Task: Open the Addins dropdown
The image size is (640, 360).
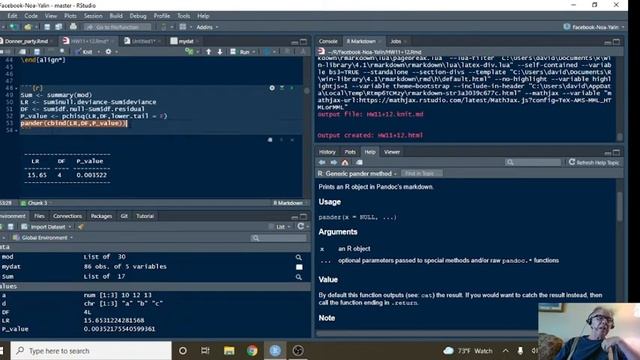Action: point(207,27)
